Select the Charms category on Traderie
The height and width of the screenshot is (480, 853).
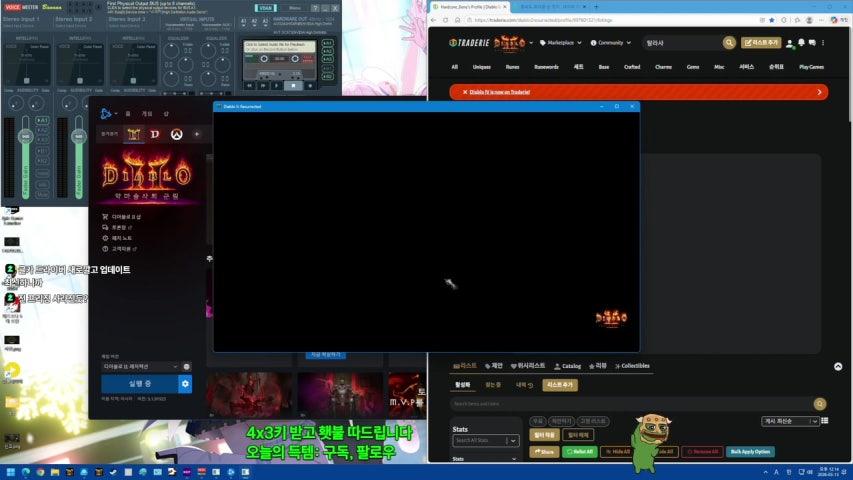pyautogui.click(x=663, y=67)
